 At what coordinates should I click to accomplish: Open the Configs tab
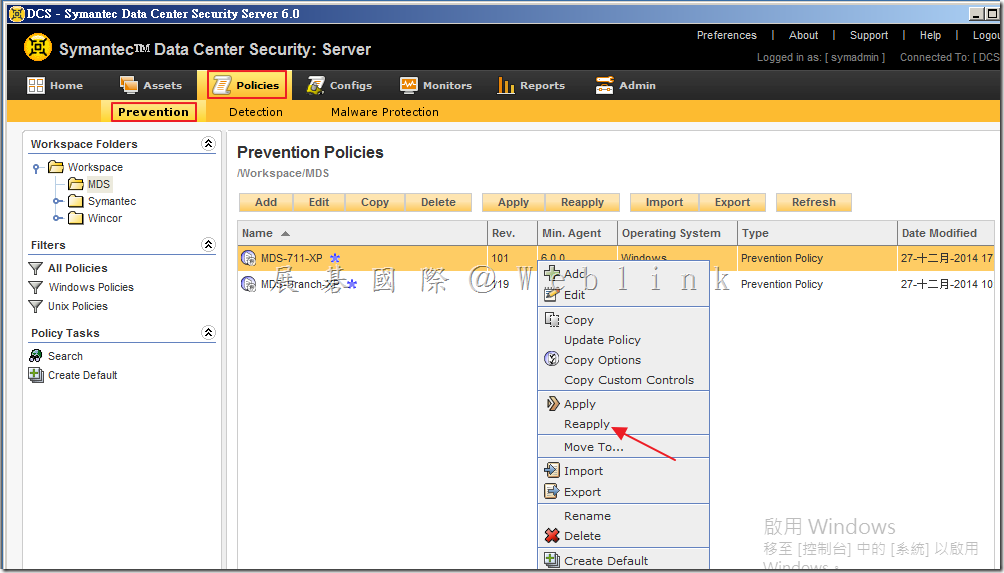339,85
